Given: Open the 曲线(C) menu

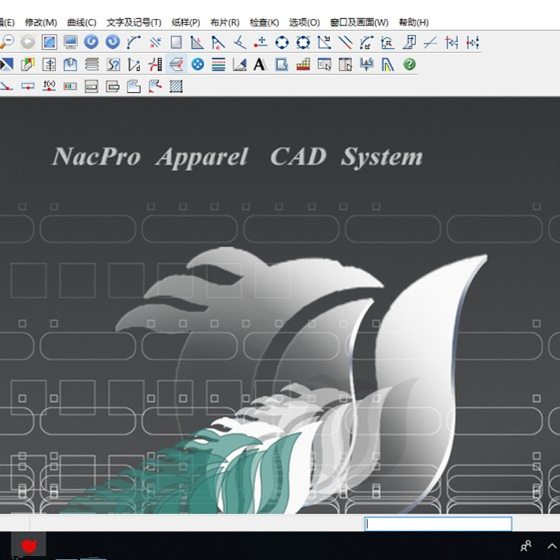Looking at the screenshot, I should (x=82, y=22).
